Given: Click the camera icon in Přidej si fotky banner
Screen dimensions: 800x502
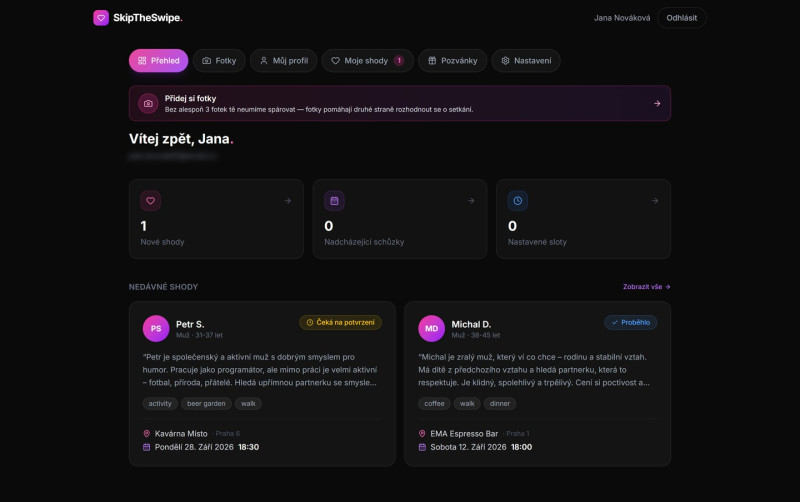Looking at the screenshot, I should click(x=148, y=104).
